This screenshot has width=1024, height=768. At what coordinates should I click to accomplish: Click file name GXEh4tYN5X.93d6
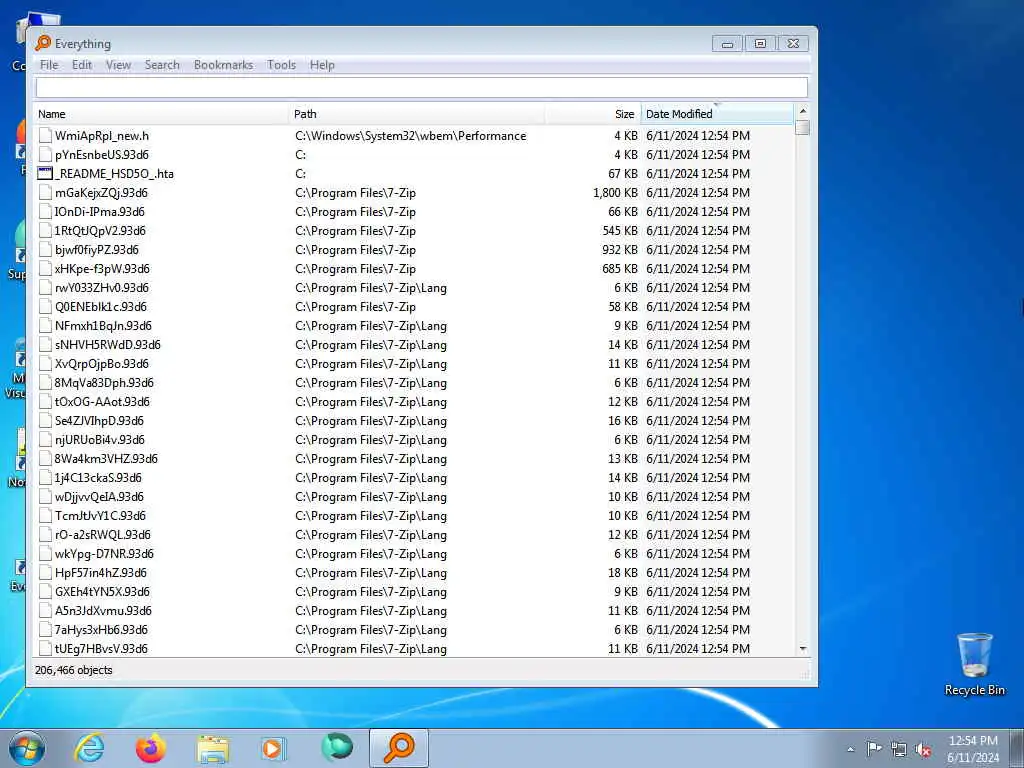pyautogui.click(x=102, y=591)
